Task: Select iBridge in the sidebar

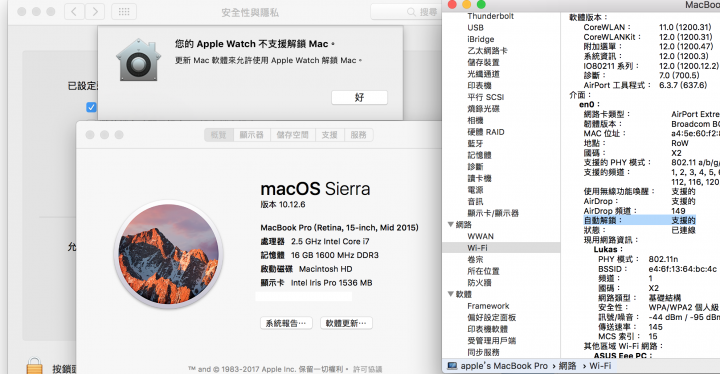Action: pos(481,39)
